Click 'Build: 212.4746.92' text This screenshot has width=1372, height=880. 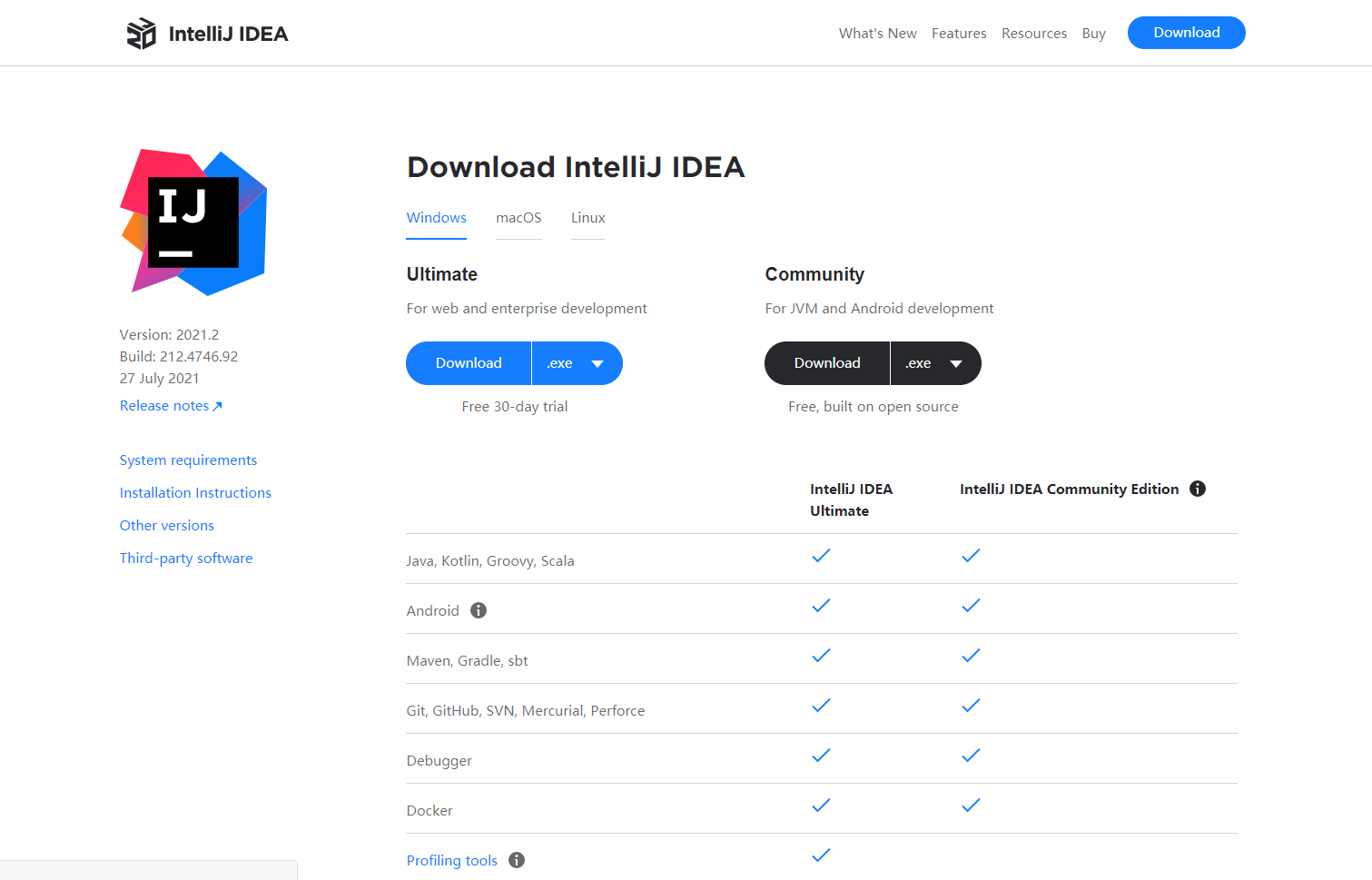click(179, 357)
